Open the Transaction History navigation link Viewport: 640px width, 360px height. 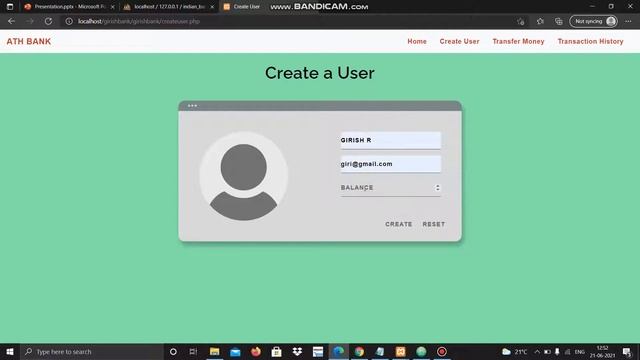(590, 41)
